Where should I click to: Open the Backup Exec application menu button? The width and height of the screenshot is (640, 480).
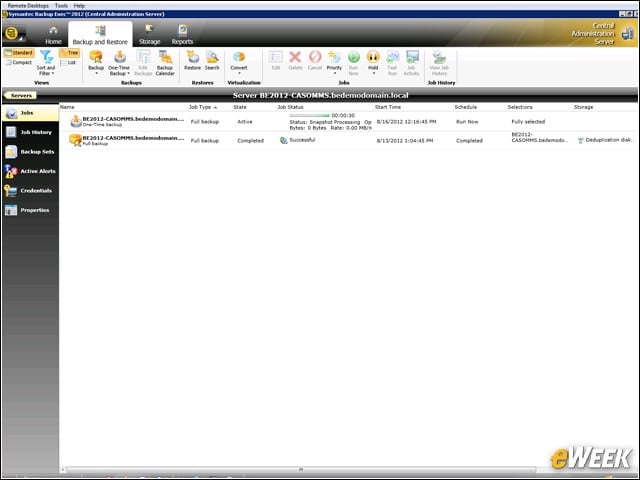[14, 34]
